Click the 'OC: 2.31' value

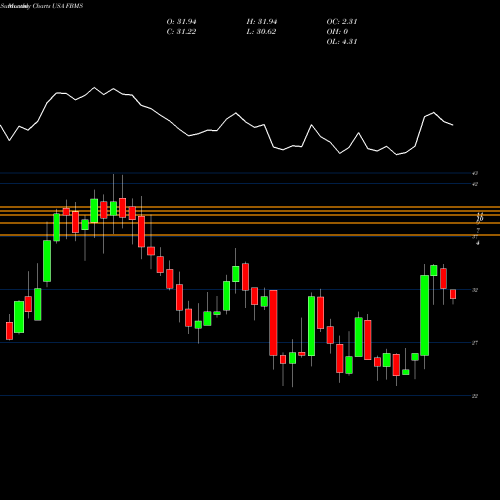342,22
